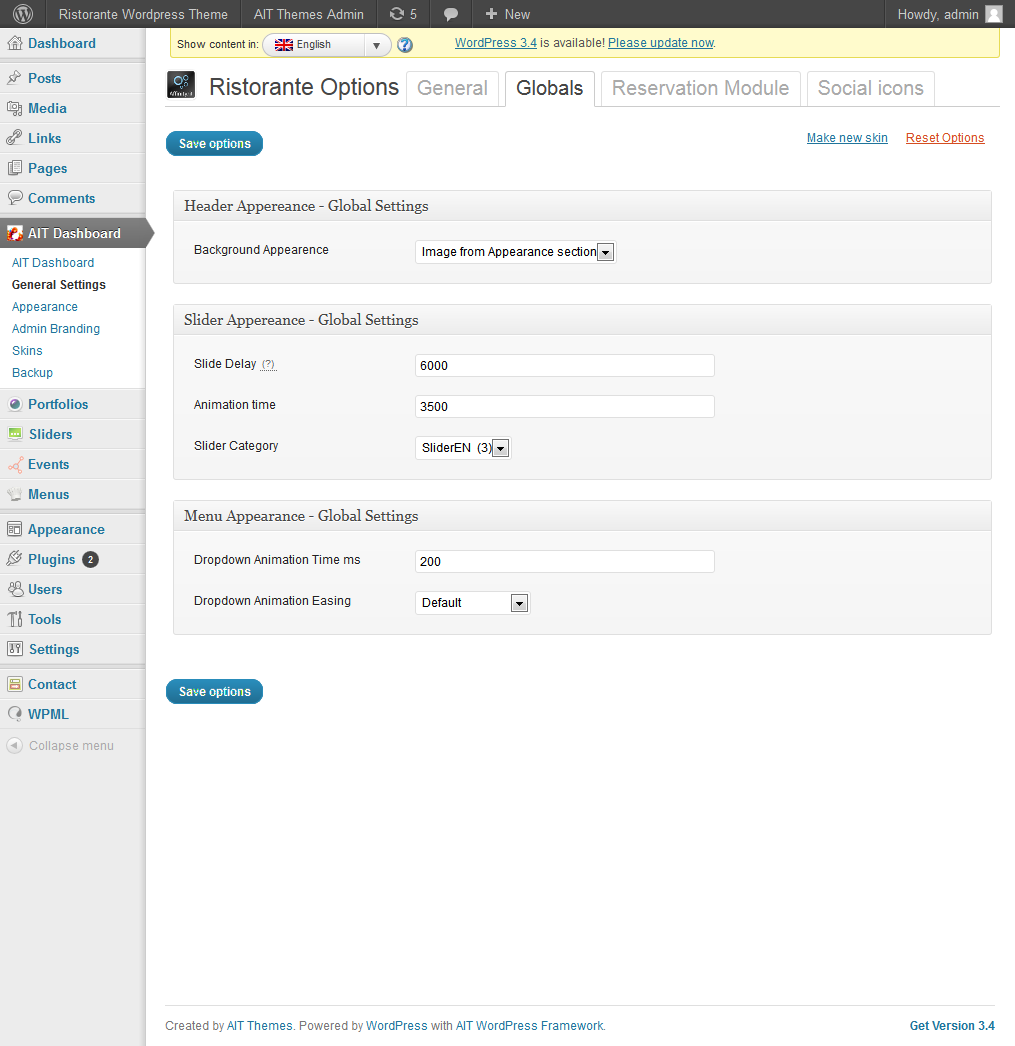
Task: Click the top Save options button
Action: (214, 144)
